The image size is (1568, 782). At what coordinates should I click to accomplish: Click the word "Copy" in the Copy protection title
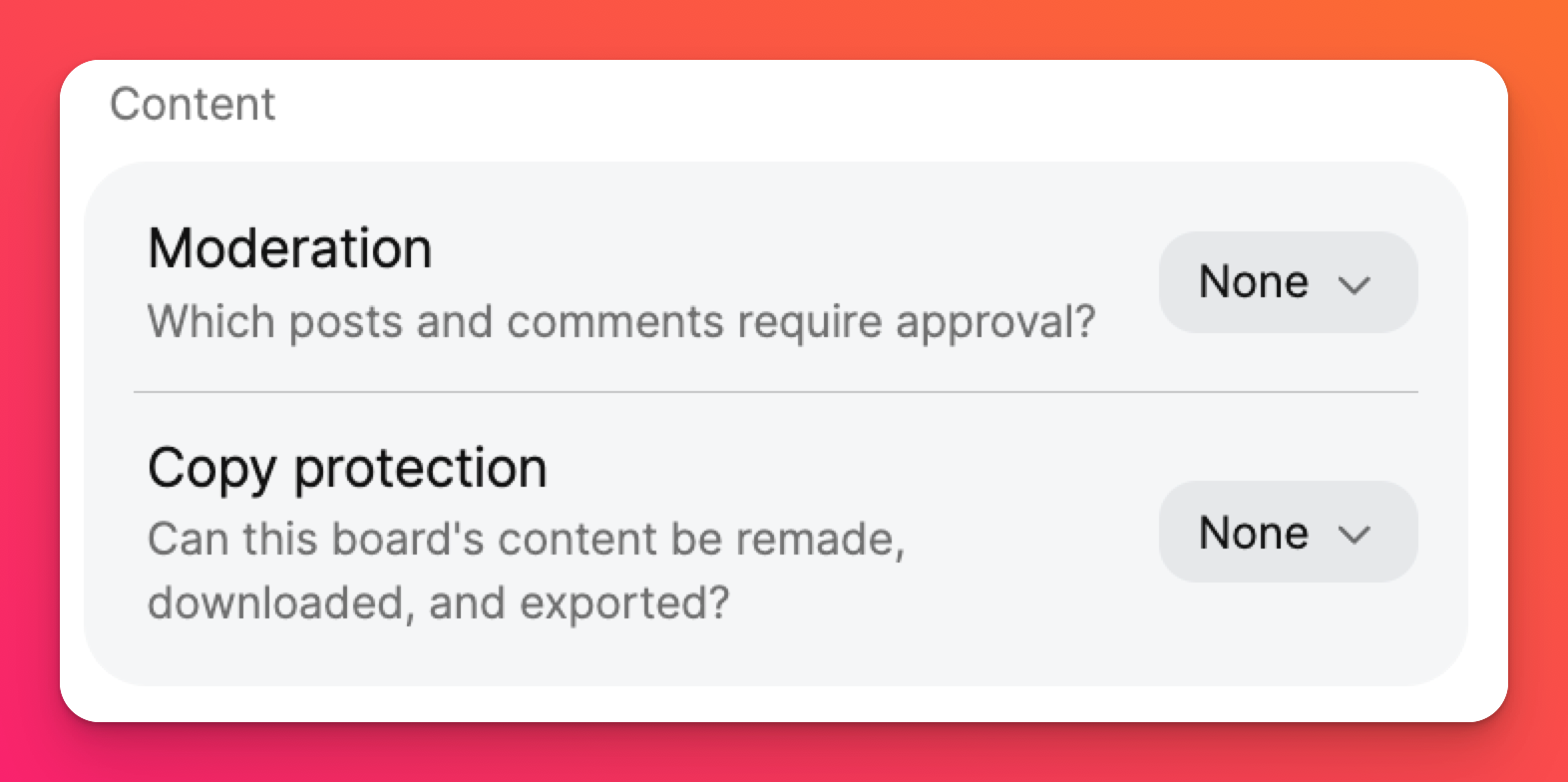211,468
